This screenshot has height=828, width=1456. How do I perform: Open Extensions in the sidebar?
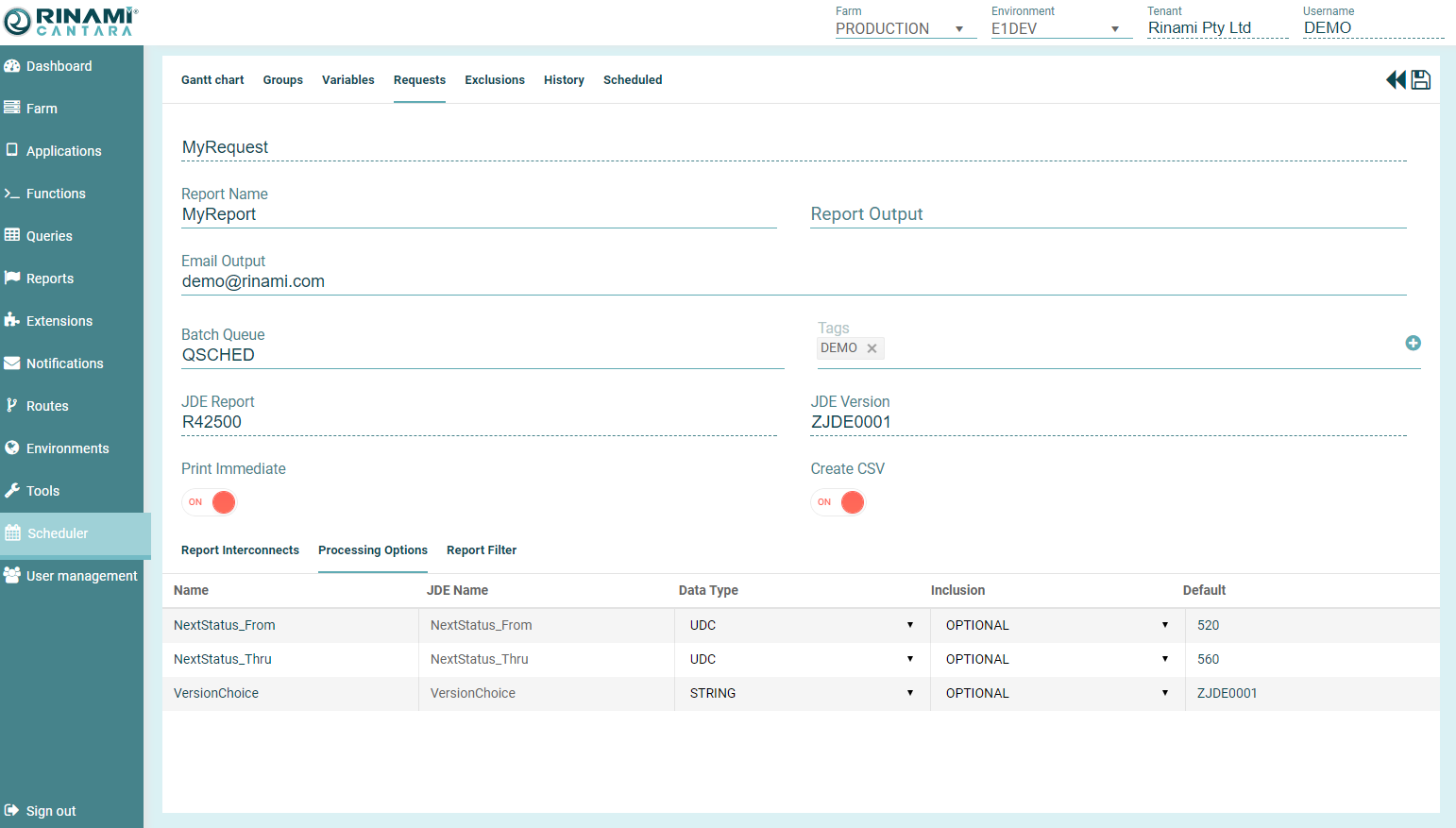(59, 321)
